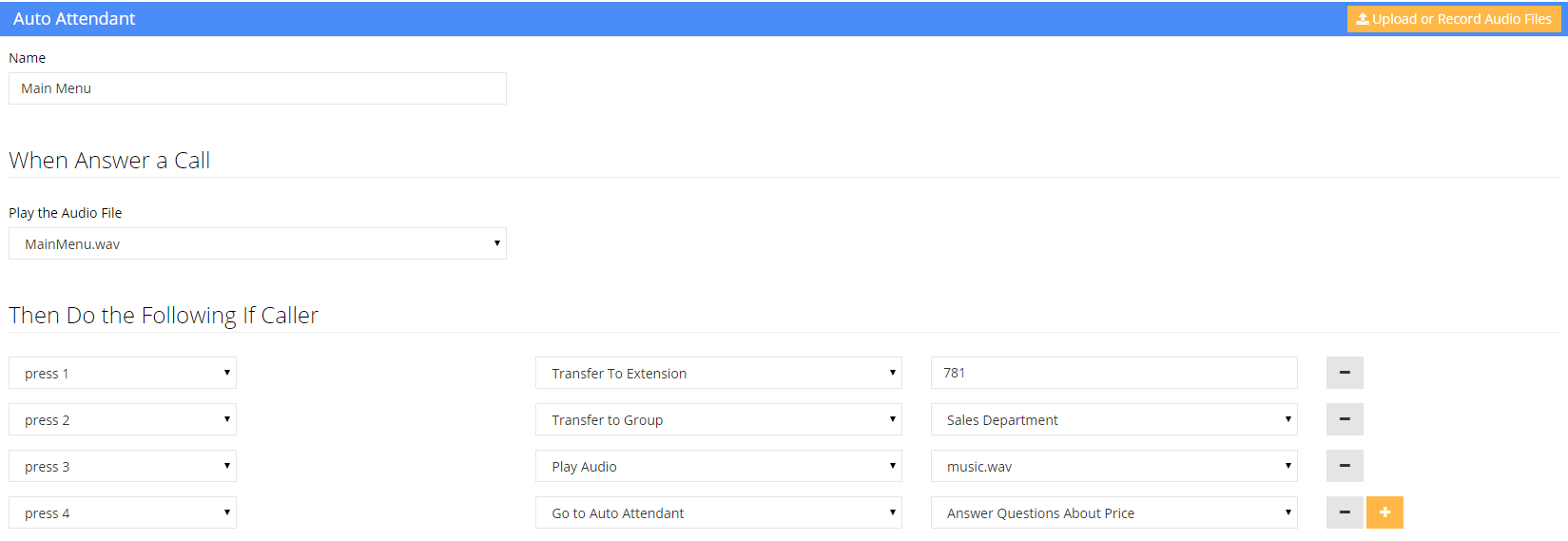Expand the press 4 key dropdown
The width and height of the screenshot is (1568, 541).
[123, 512]
